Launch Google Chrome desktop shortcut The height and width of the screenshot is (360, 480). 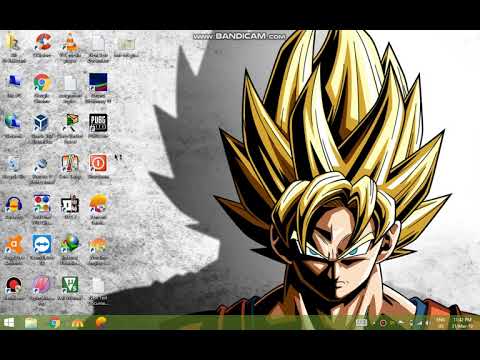42,88
